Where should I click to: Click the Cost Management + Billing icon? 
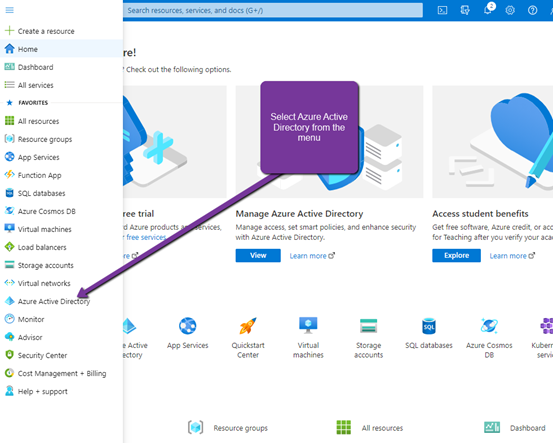click(x=10, y=373)
